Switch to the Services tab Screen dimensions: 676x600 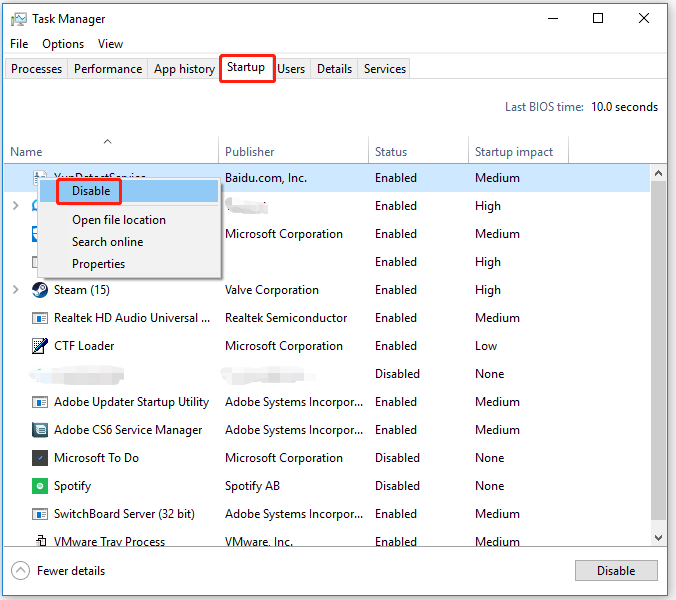pyautogui.click(x=385, y=69)
